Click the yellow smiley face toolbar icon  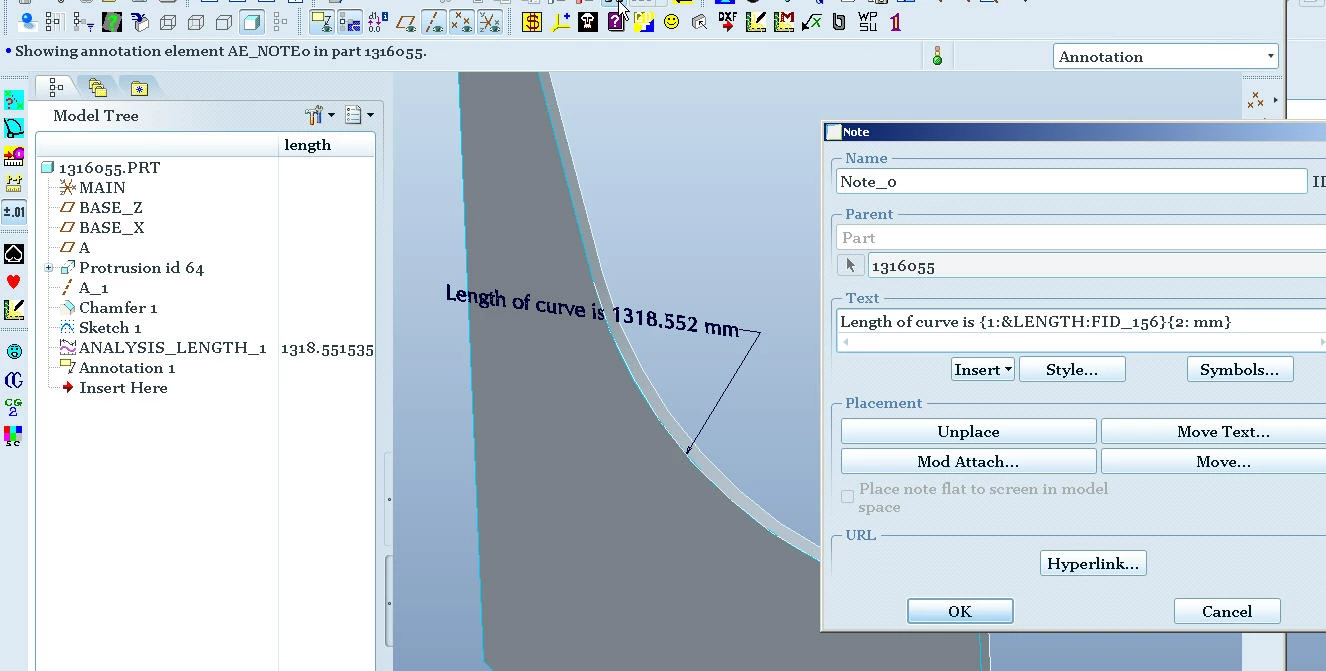[x=672, y=21]
